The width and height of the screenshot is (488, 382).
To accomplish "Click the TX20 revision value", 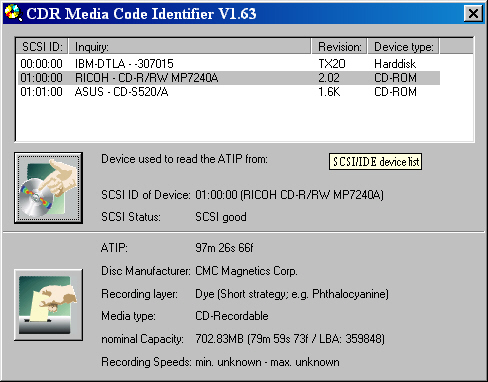I will (332, 64).
